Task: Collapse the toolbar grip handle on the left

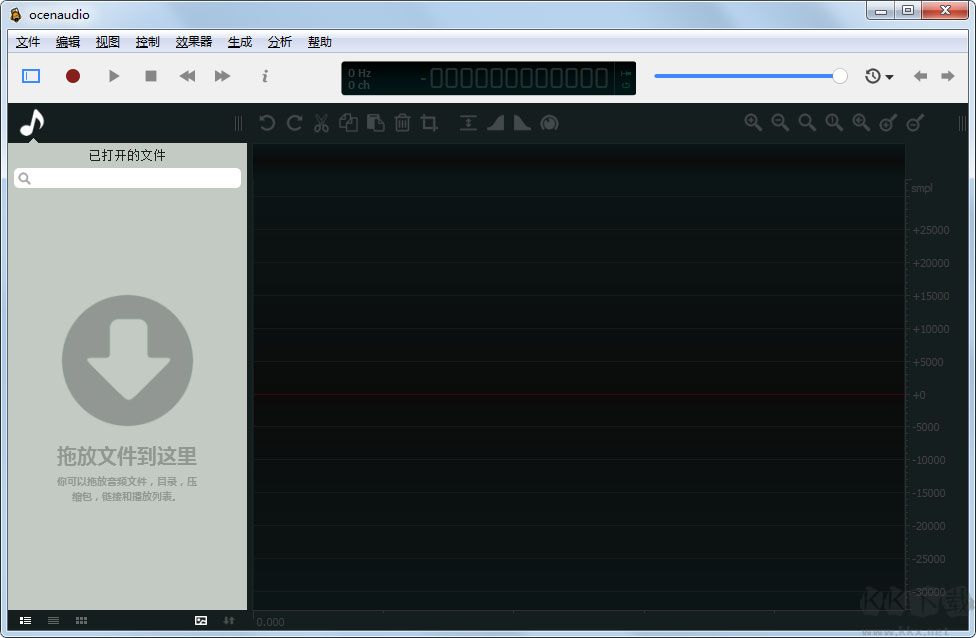Action: coord(237,122)
